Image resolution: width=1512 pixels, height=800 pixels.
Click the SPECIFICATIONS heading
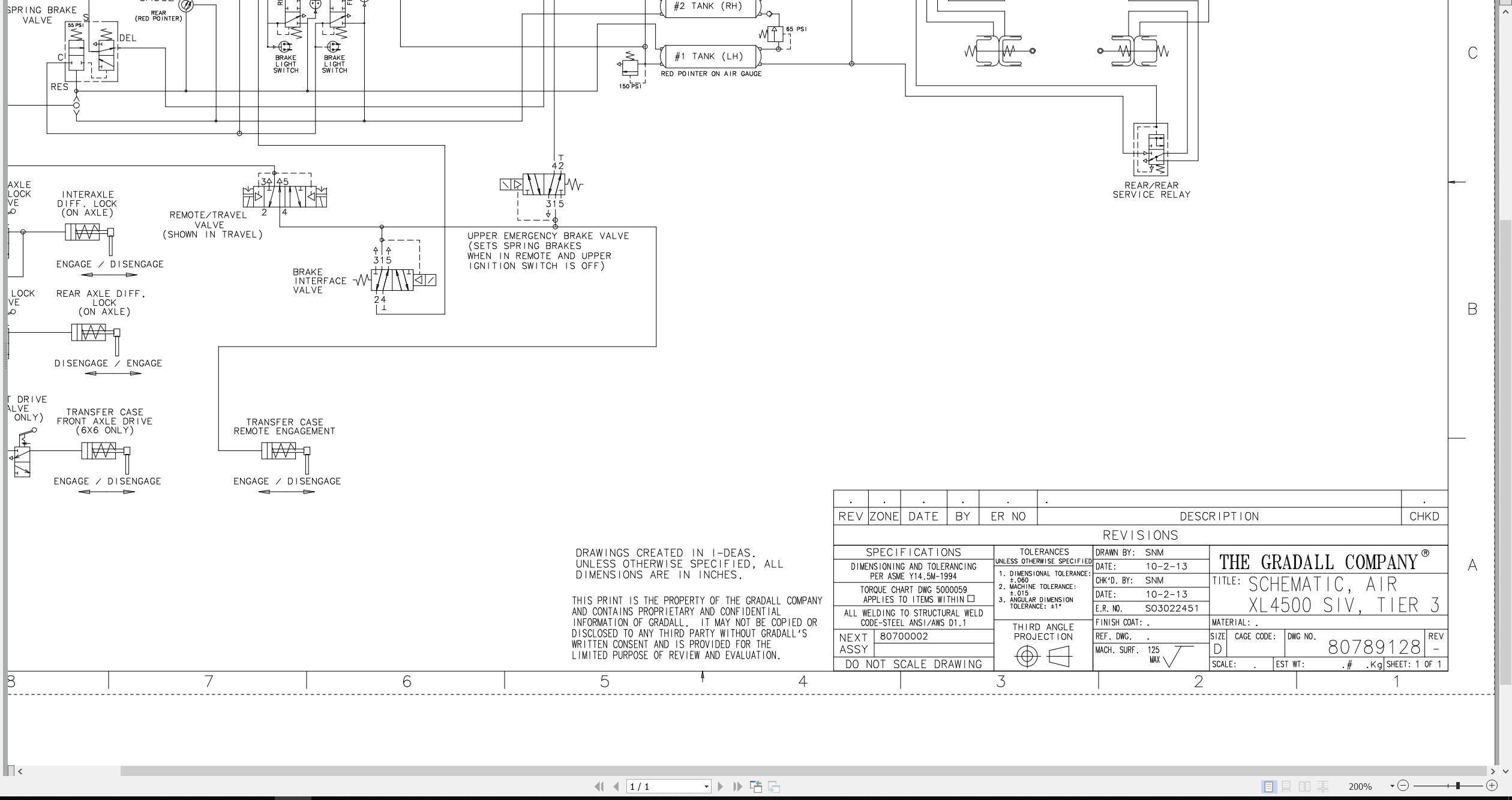coord(913,552)
